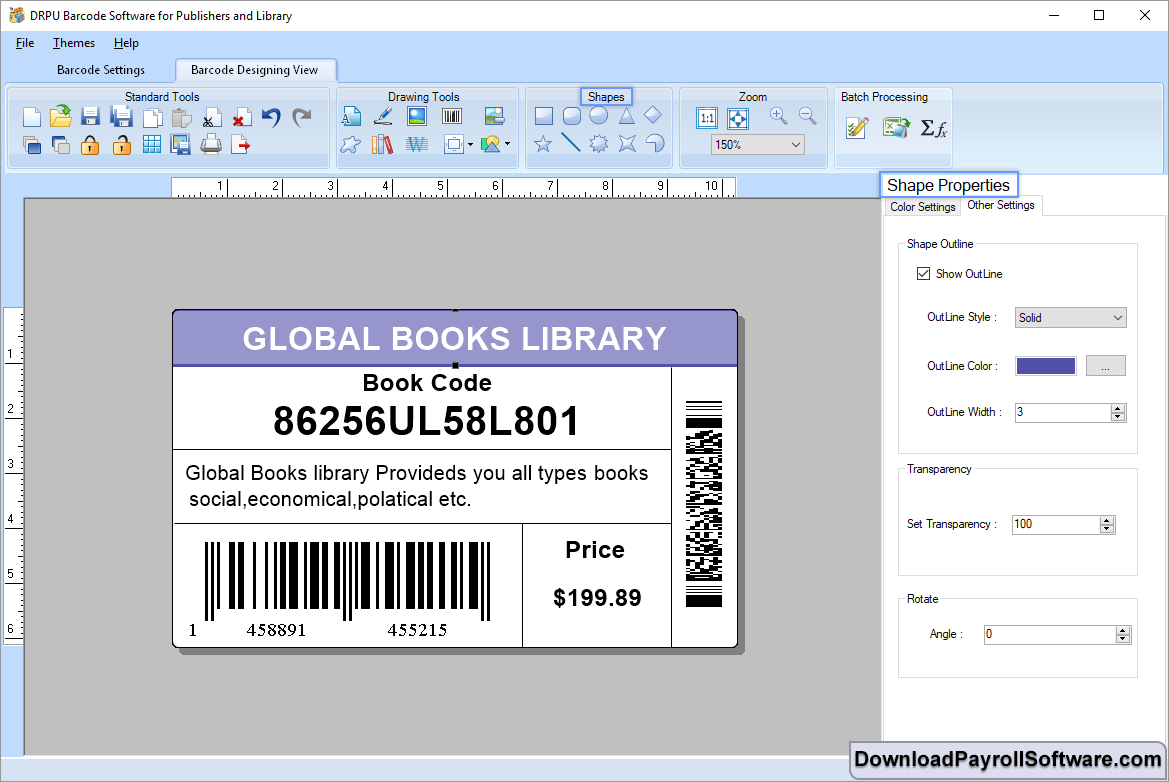
Task: Uncheck the Show OutLine checkbox
Action: click(x=923, y=273)
